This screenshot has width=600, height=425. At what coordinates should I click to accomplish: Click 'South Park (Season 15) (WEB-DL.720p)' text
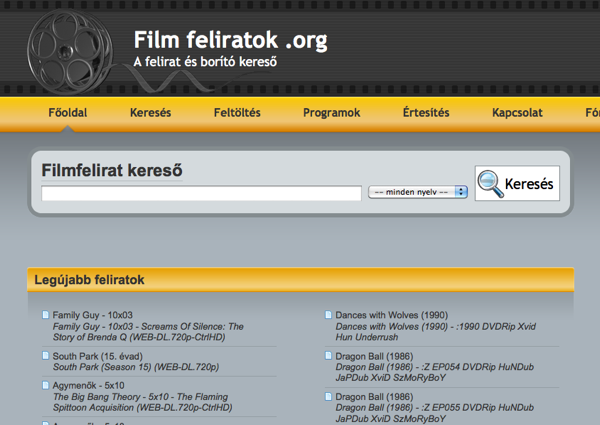(136, 367)
